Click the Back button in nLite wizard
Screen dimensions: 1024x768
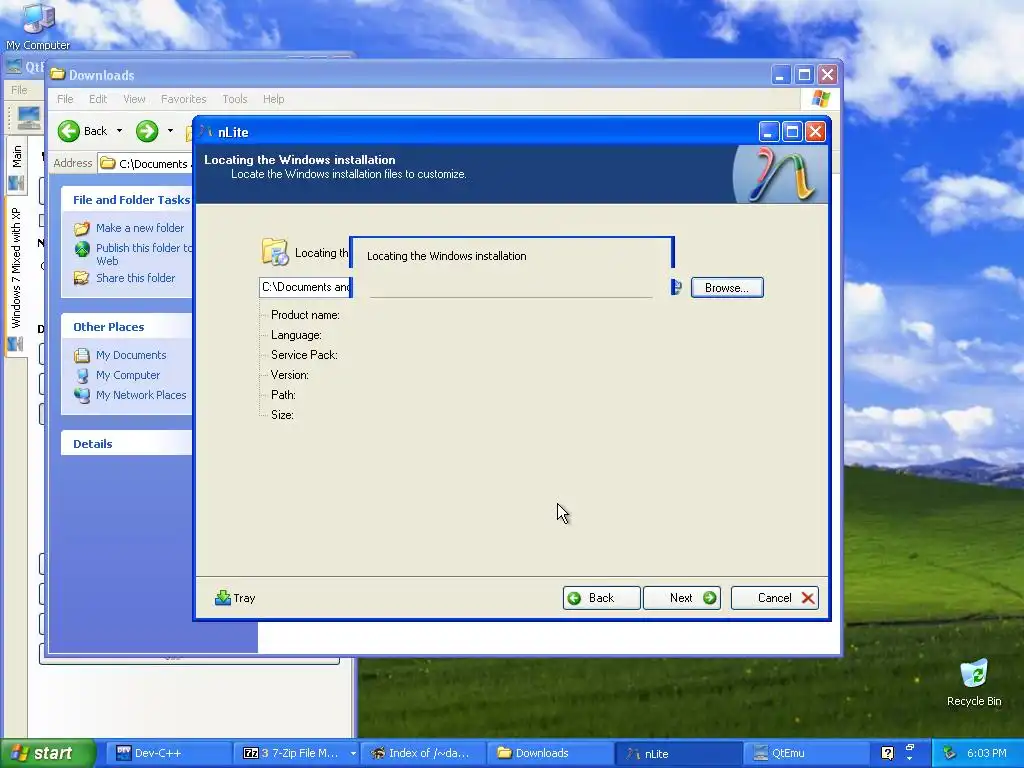[601, 598]
